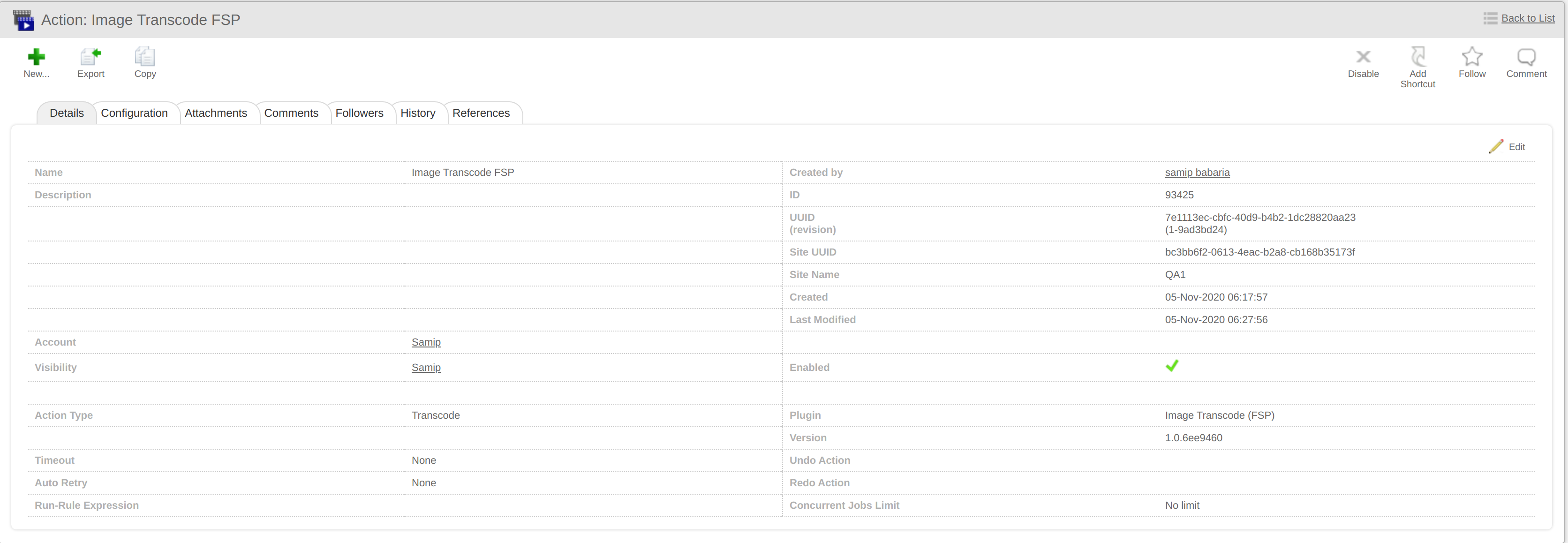Click the Samip account link

425,342
